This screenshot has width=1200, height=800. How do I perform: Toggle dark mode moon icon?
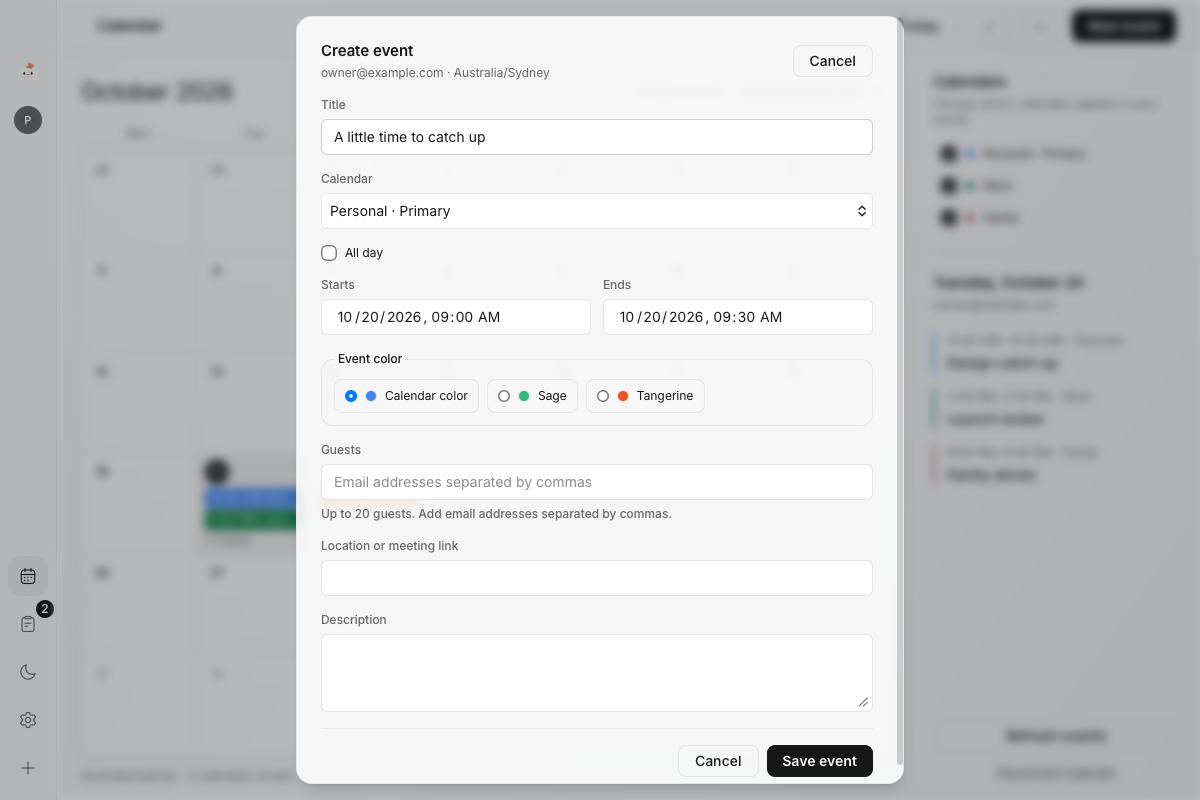click(x=28, y=672)
